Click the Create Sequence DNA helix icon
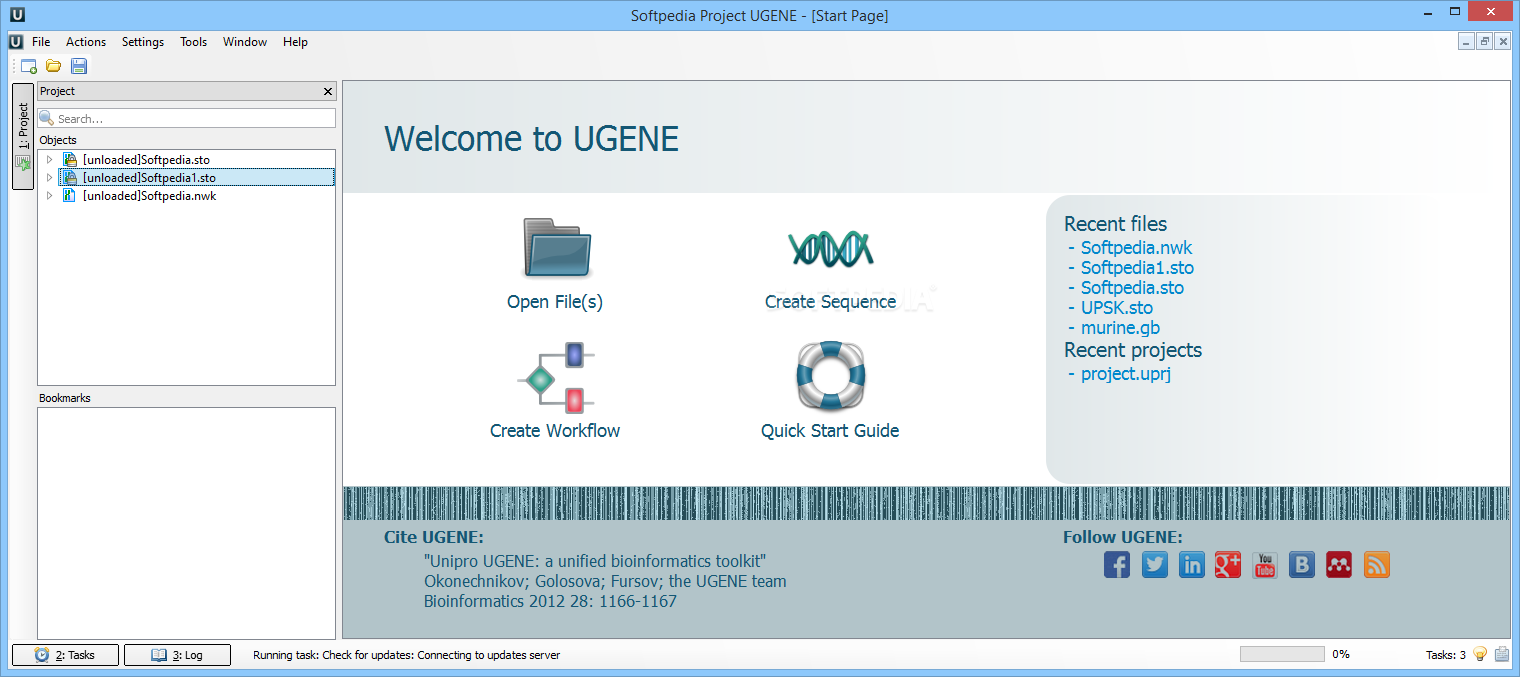The width and height of the screenshot is (1520, 677). pyautogui.click(x=830, y=247)
